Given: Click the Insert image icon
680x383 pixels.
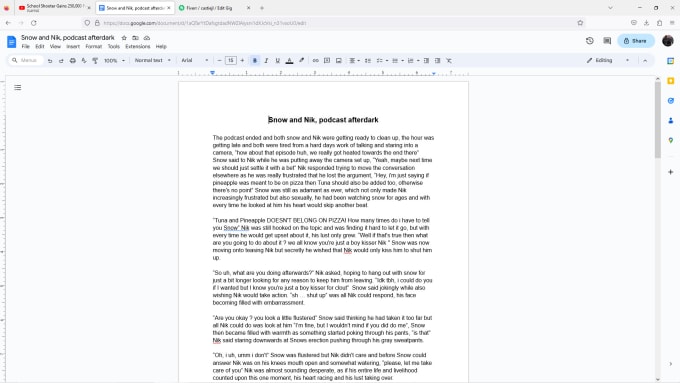Looking at the screenshot, I should pos(339,61).
